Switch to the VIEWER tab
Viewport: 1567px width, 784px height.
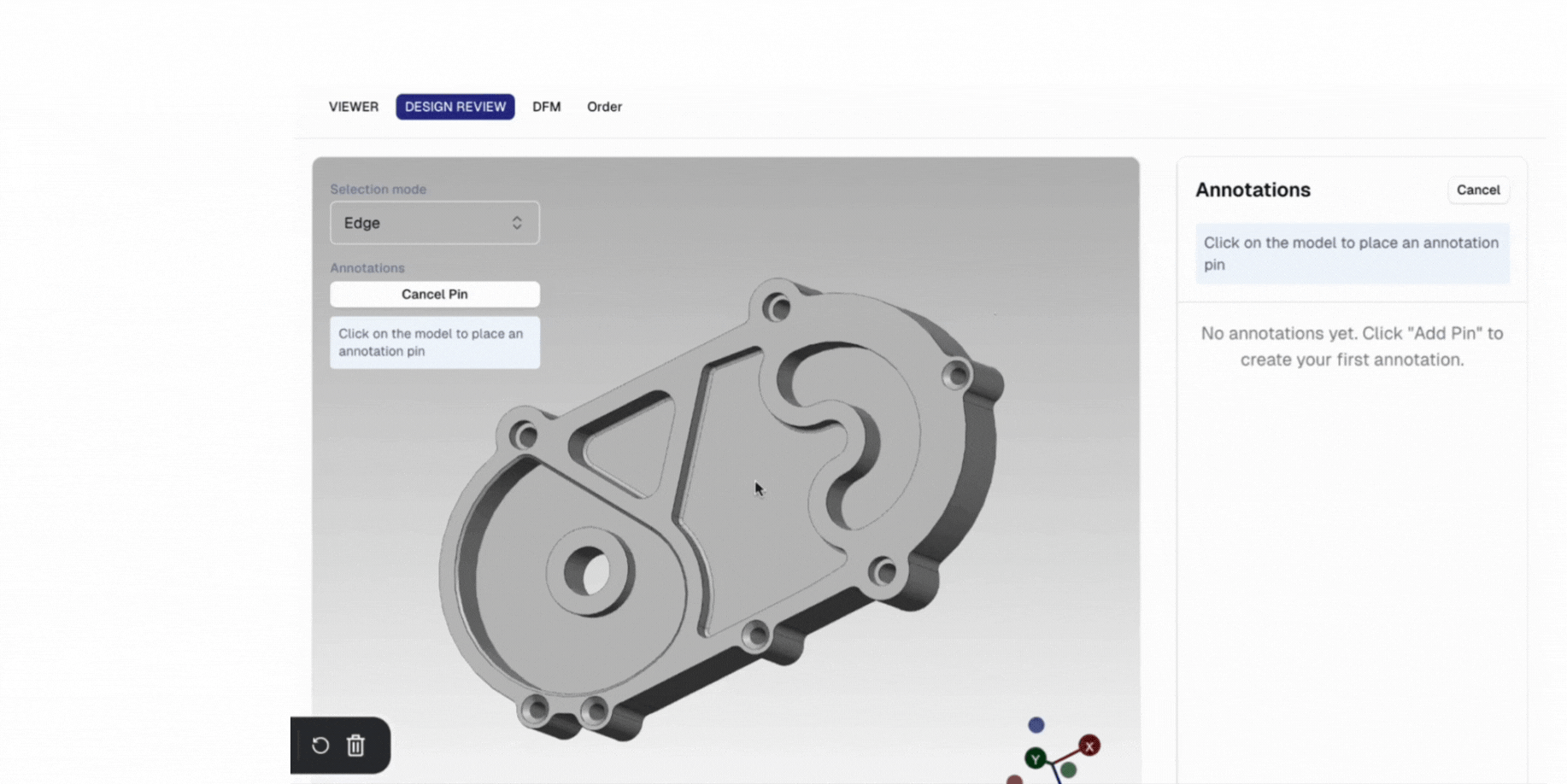(353, 107)
